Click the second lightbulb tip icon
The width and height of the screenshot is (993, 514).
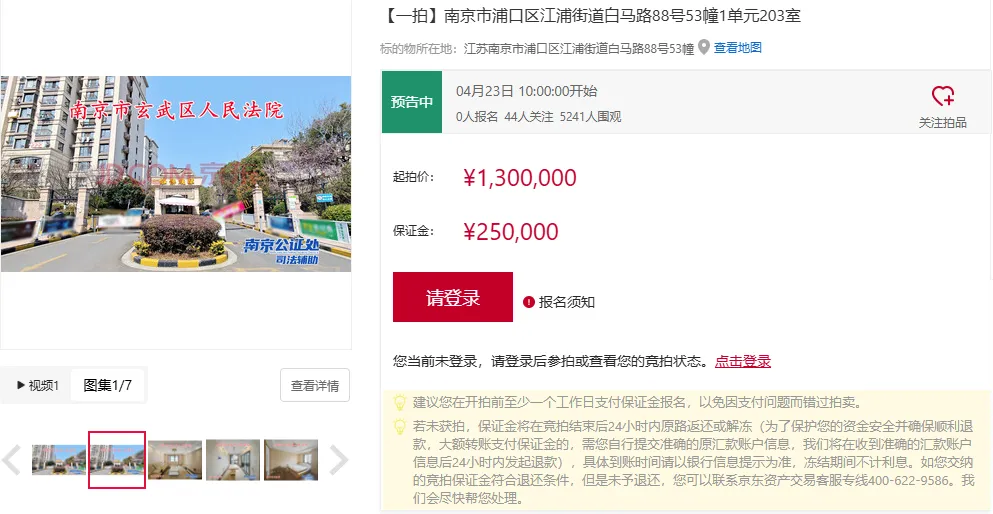(400, 426)
